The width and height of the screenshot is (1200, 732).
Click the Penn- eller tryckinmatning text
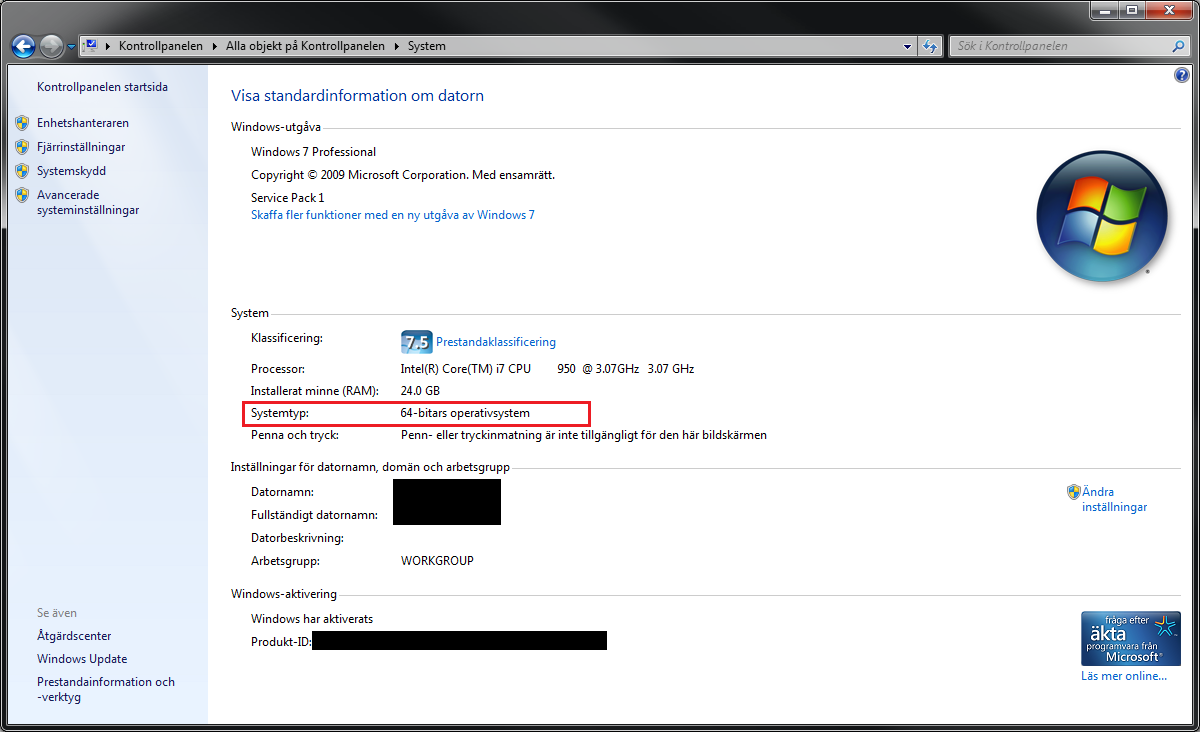584,436
